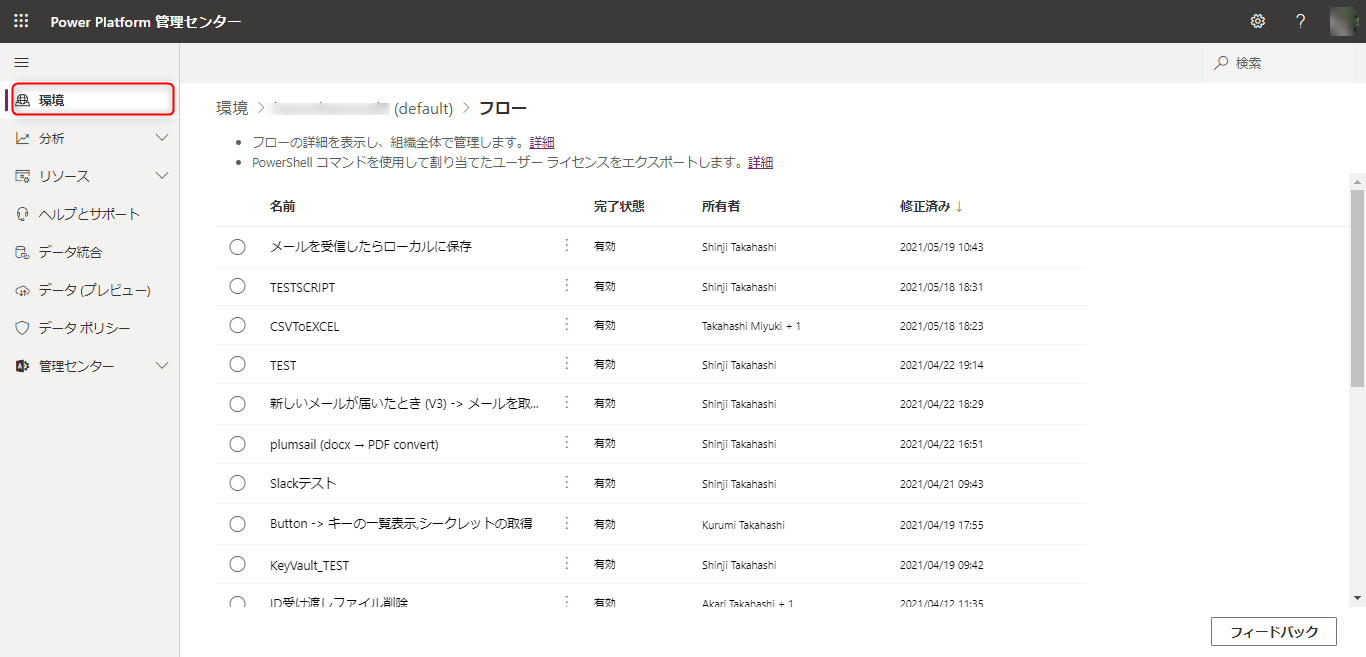Screen dimensions: 1366x657
Task: Select the CSVToEXCEL row radio button
Action: (237, 325)
